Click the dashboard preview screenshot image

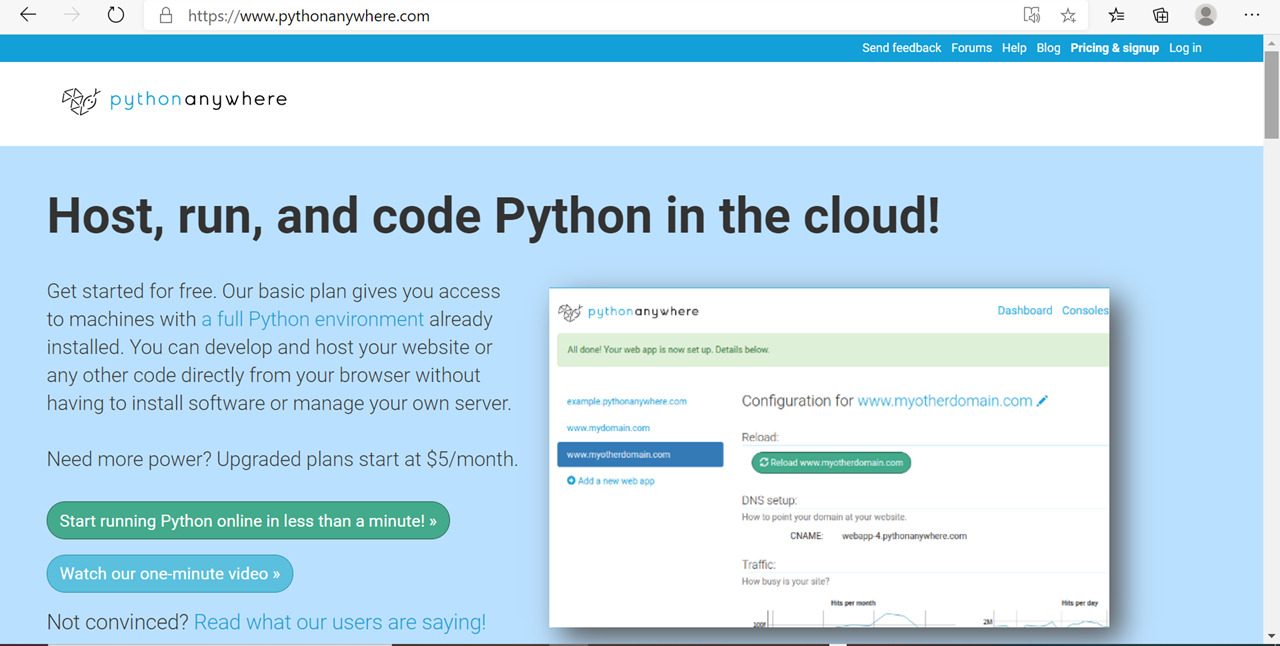pos(829,458)
